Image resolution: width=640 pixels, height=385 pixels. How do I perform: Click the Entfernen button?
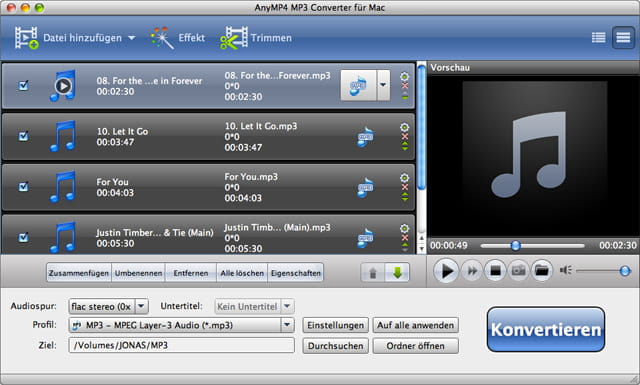[191, 273]
